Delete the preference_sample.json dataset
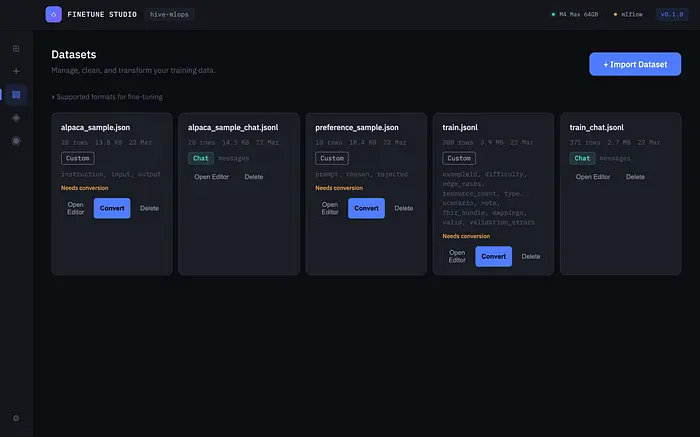Image resolution: width=700 pixels, height=437 pixels. [x=403, y=208]
